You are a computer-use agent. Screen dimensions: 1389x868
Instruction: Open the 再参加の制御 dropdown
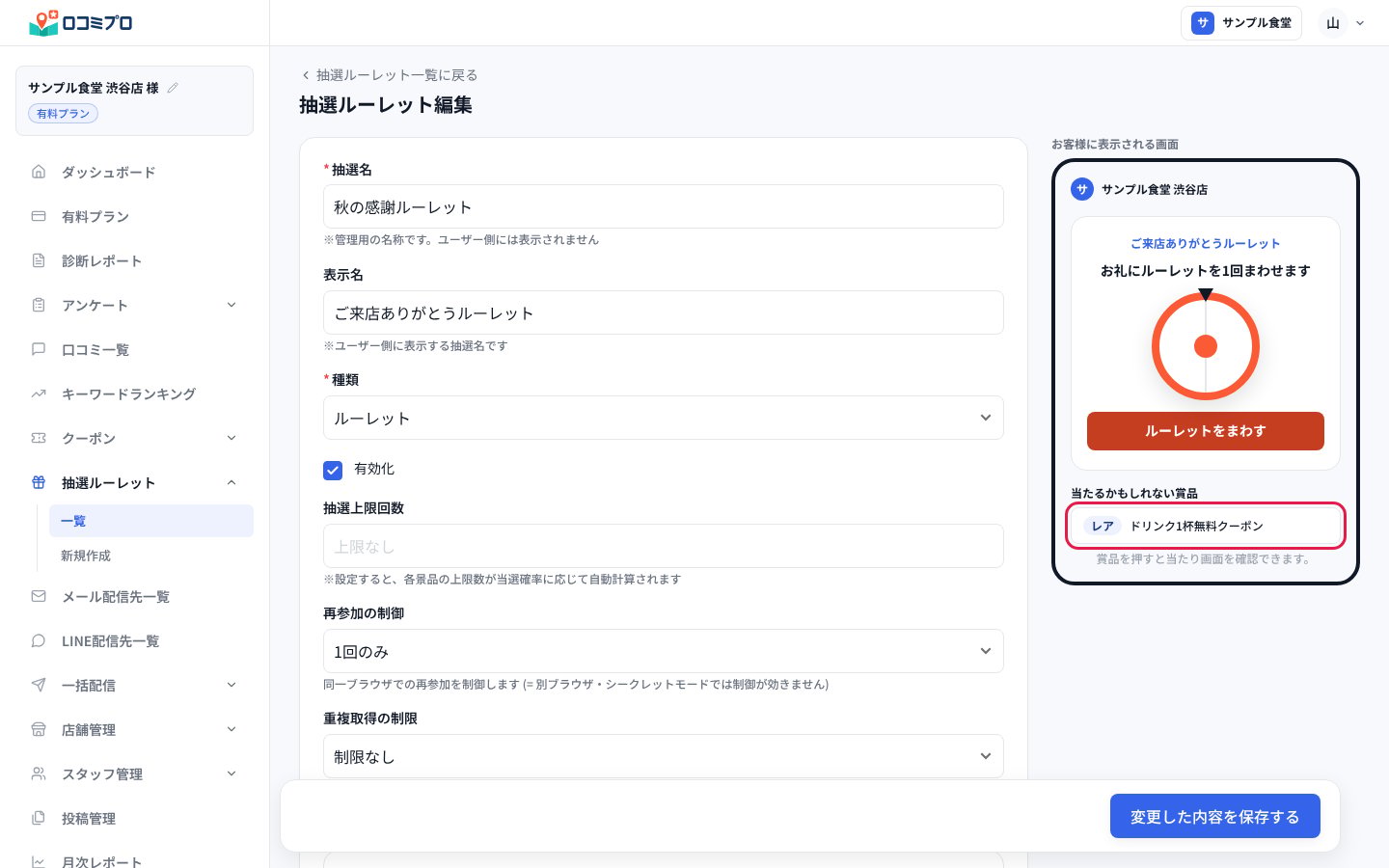coord(664,651)
